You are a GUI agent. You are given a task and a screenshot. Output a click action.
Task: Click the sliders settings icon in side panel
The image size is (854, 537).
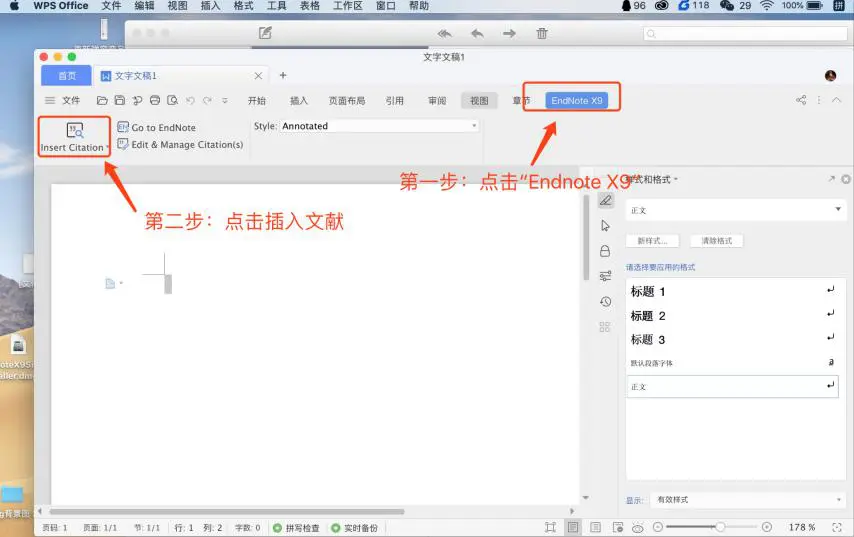[x=605, y=276]
